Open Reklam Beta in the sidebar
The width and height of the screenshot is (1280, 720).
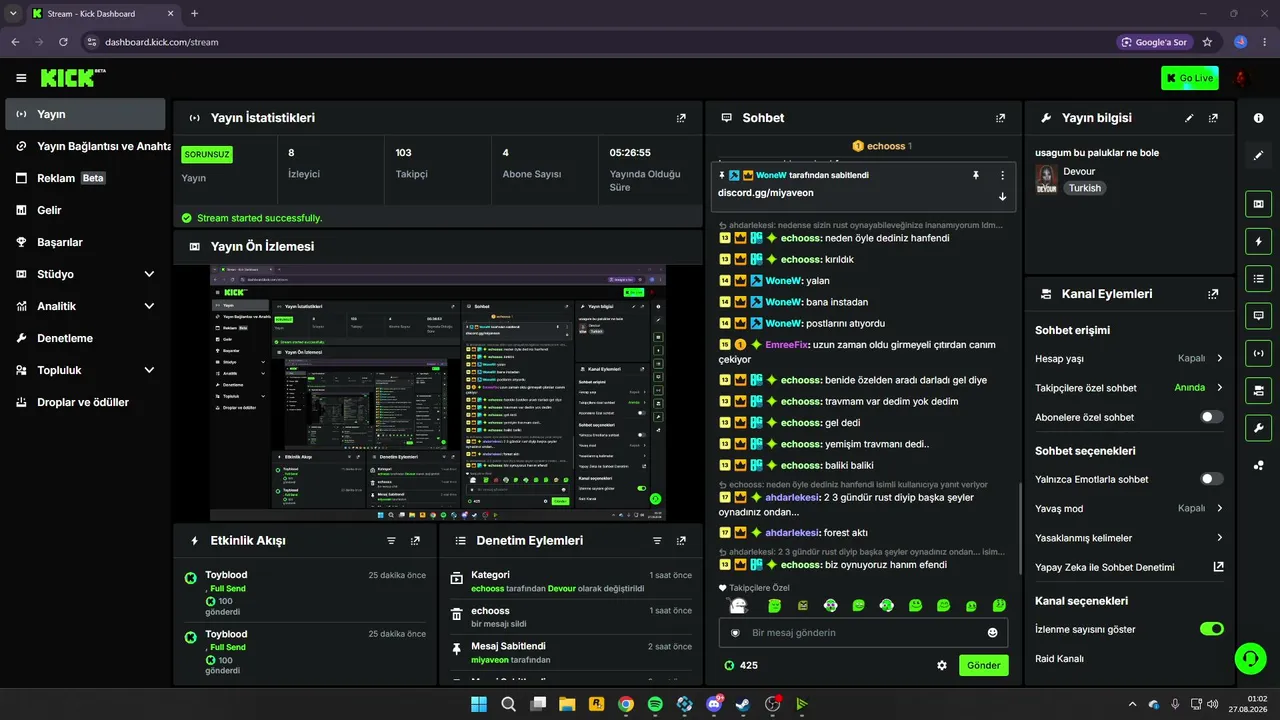coord(85,178)
